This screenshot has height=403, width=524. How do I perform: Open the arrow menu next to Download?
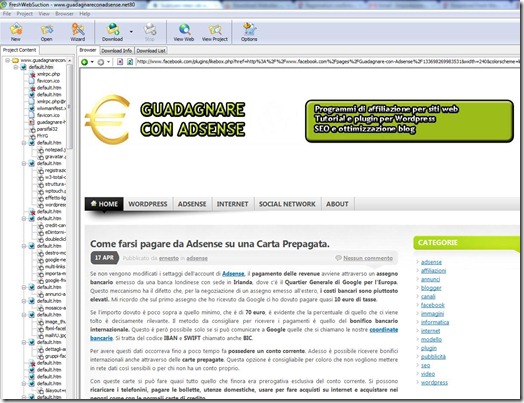(x=131, y=32)
